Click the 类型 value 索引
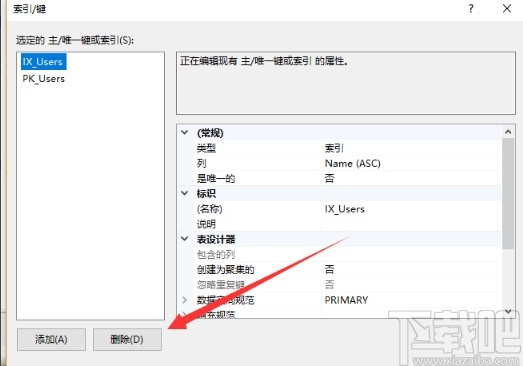Viewport: 523px width, 366px height. click(x=334, y=148)
